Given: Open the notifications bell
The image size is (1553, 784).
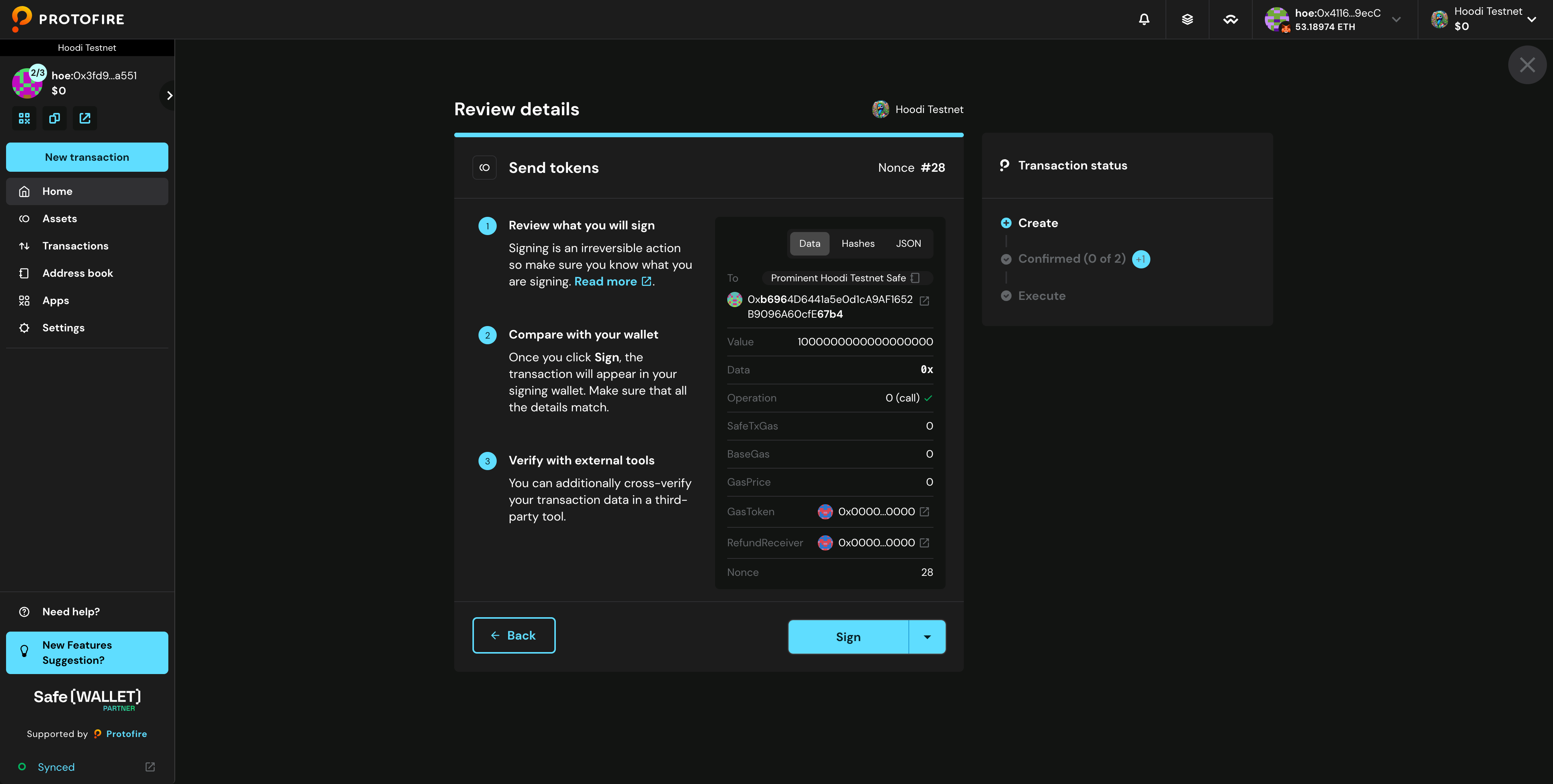Looking at the screenshot, I should click(1144, 19).
